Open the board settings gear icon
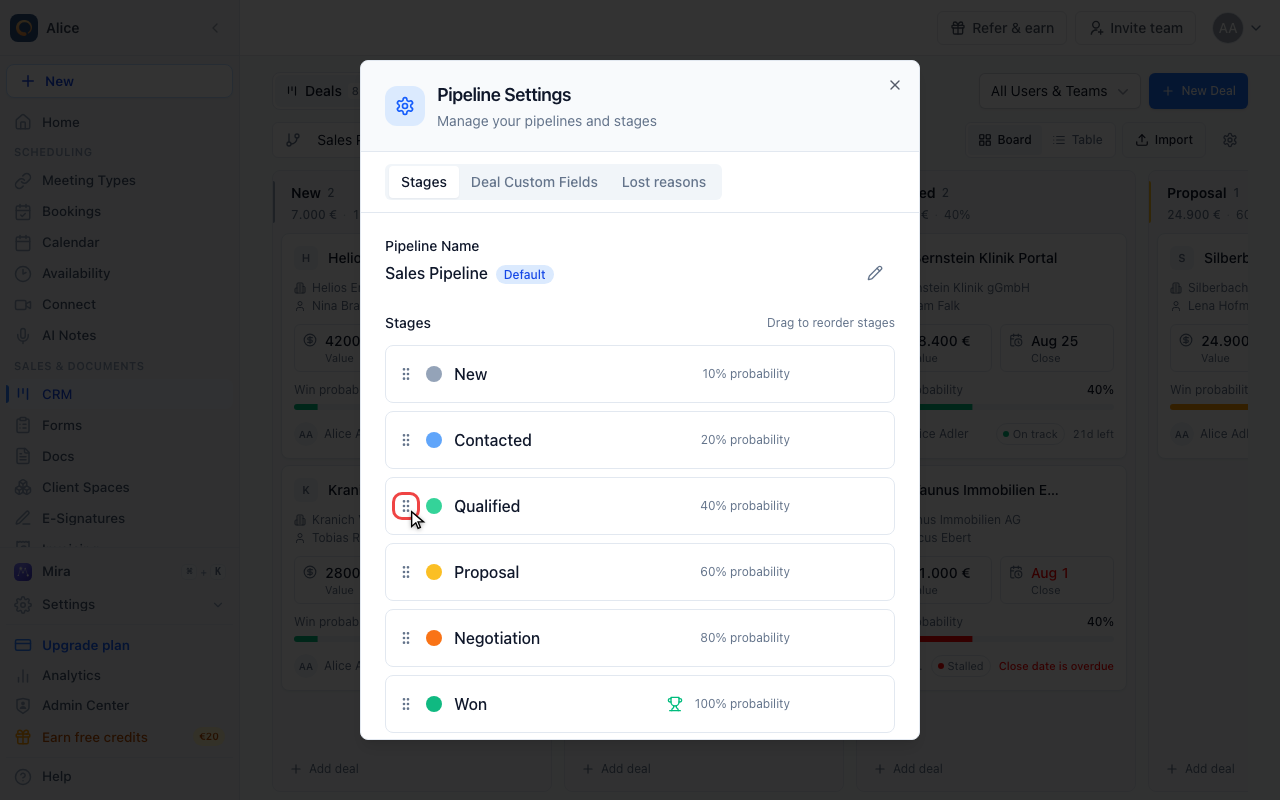1280x800 pixels. tap(1230, 140)
